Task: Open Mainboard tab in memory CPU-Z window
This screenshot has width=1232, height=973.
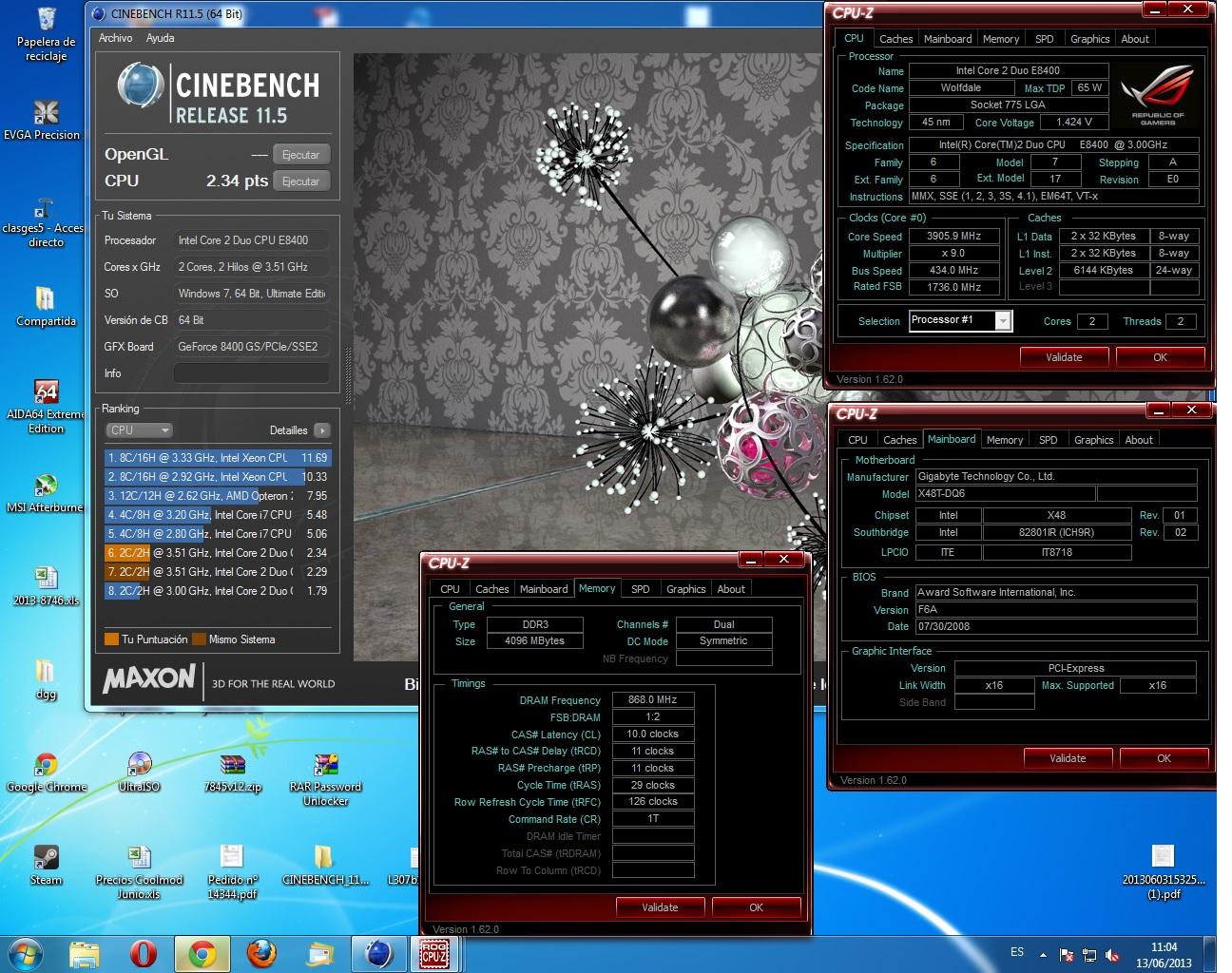Action: point(544,589)
